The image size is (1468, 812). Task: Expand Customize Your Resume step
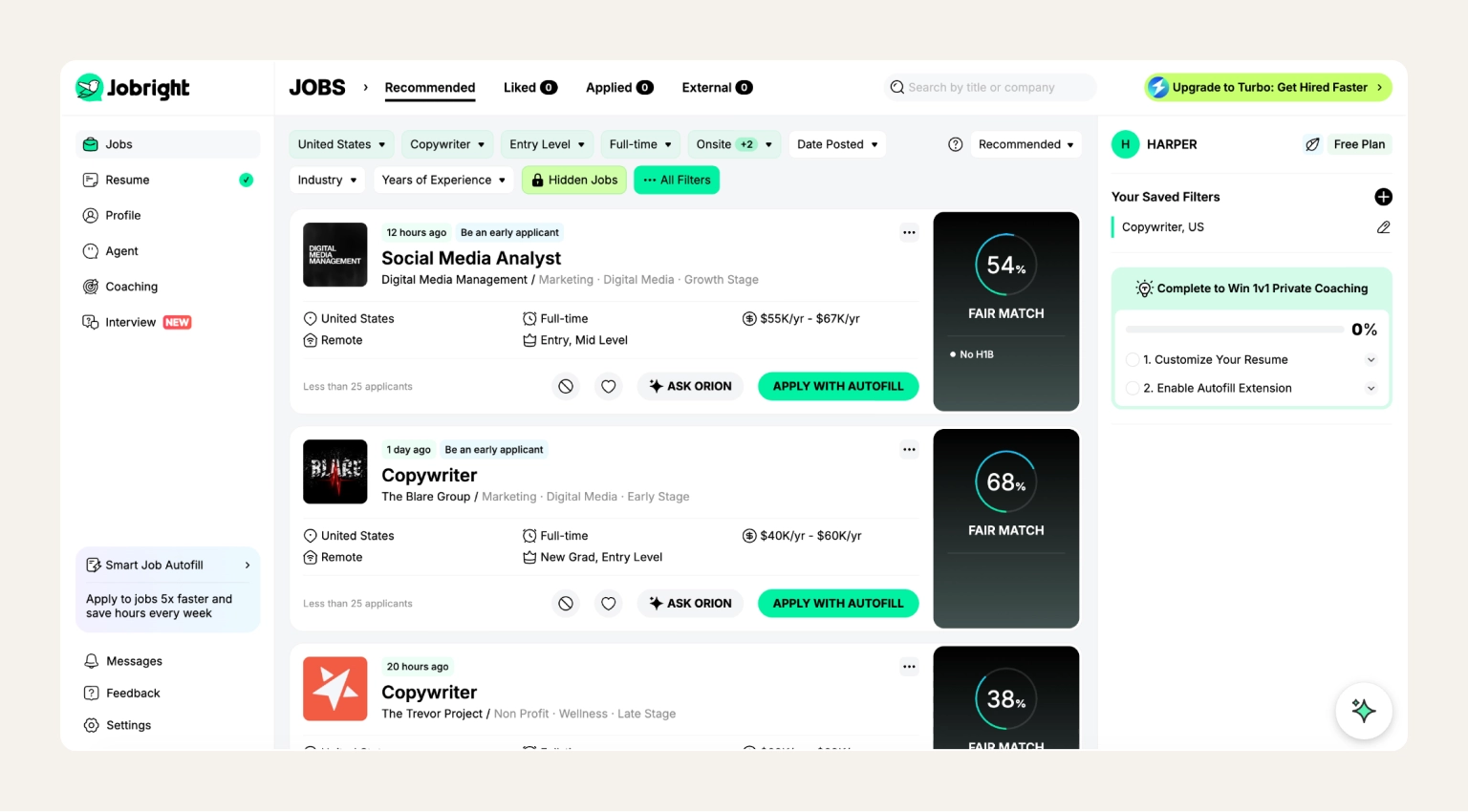(x=1371, y=360)
